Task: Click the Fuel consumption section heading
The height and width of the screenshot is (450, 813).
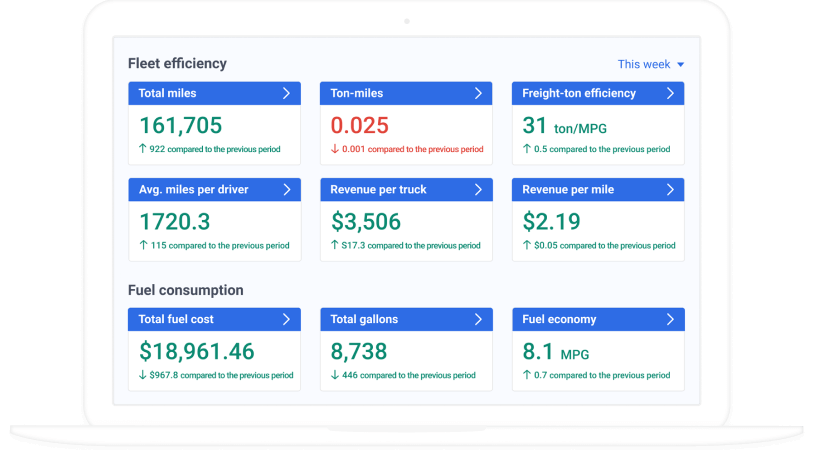Action: click(186, 290)
